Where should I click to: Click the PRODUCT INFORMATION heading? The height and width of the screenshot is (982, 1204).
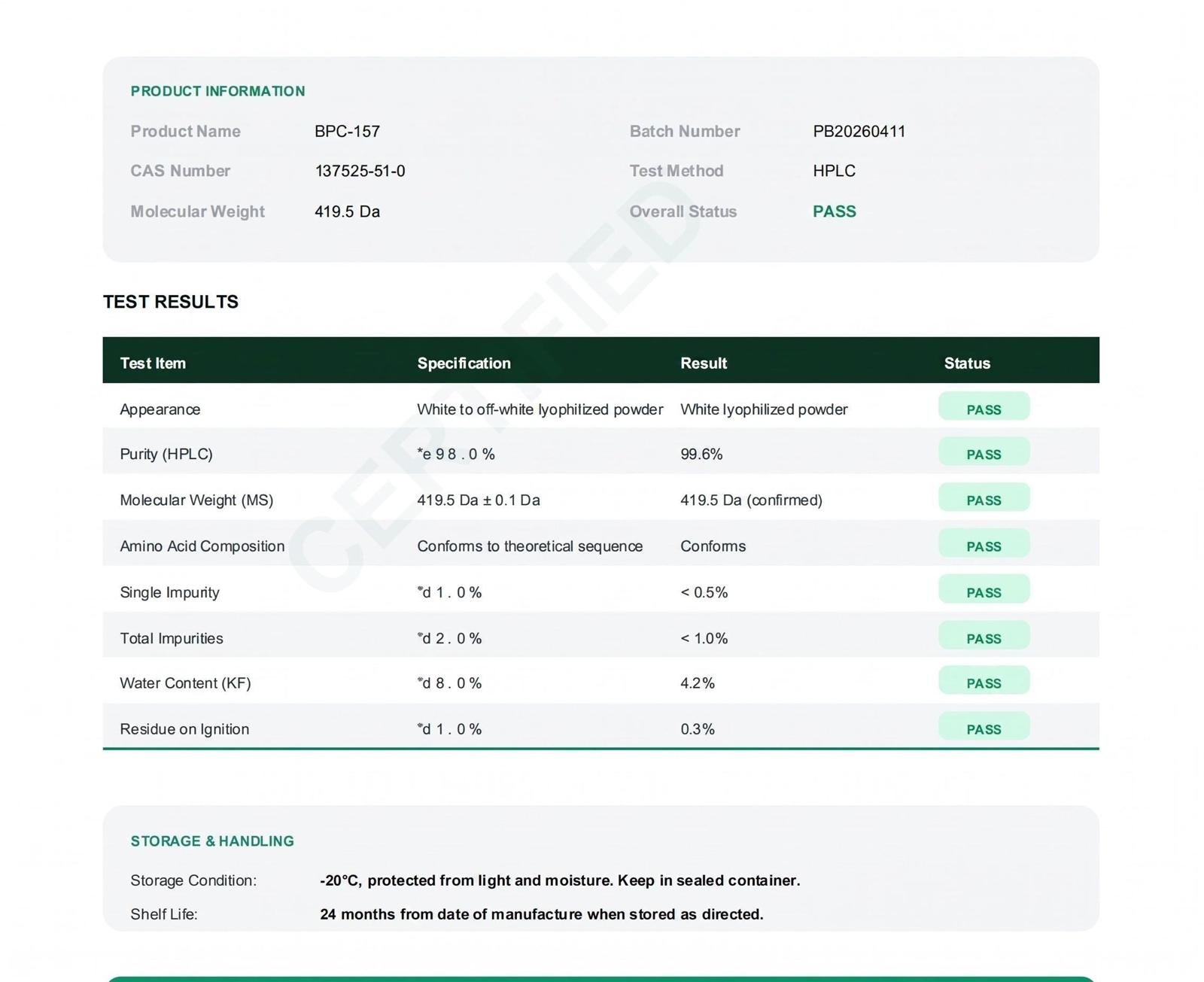[217, 91]
